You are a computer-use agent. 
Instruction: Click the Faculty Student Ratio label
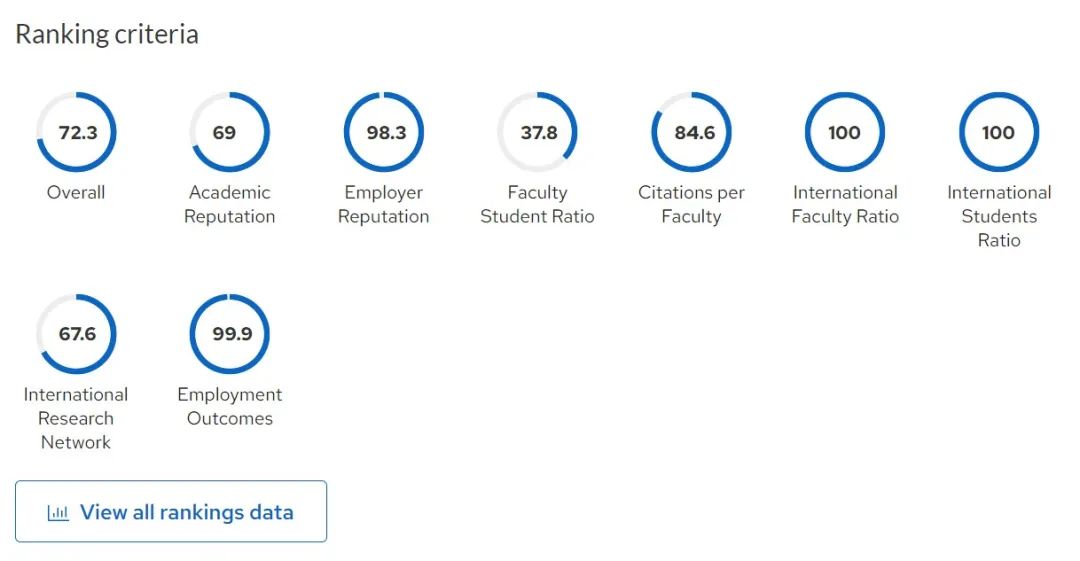tap(538, 204)
